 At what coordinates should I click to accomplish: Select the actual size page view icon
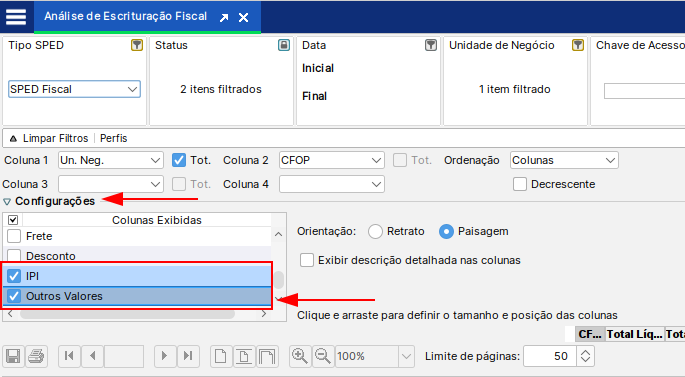(x=221, y=356)
